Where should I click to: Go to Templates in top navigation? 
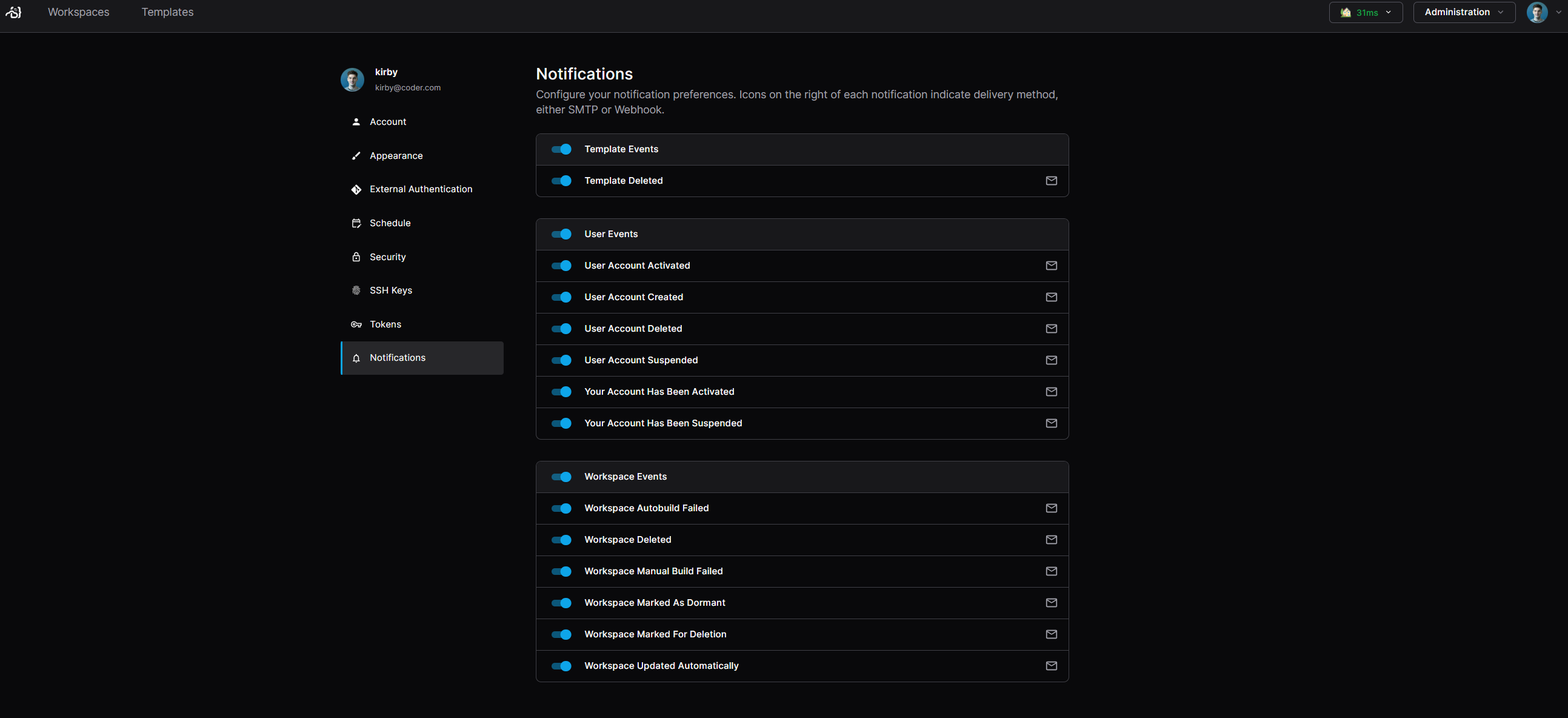tap(167, 12)
